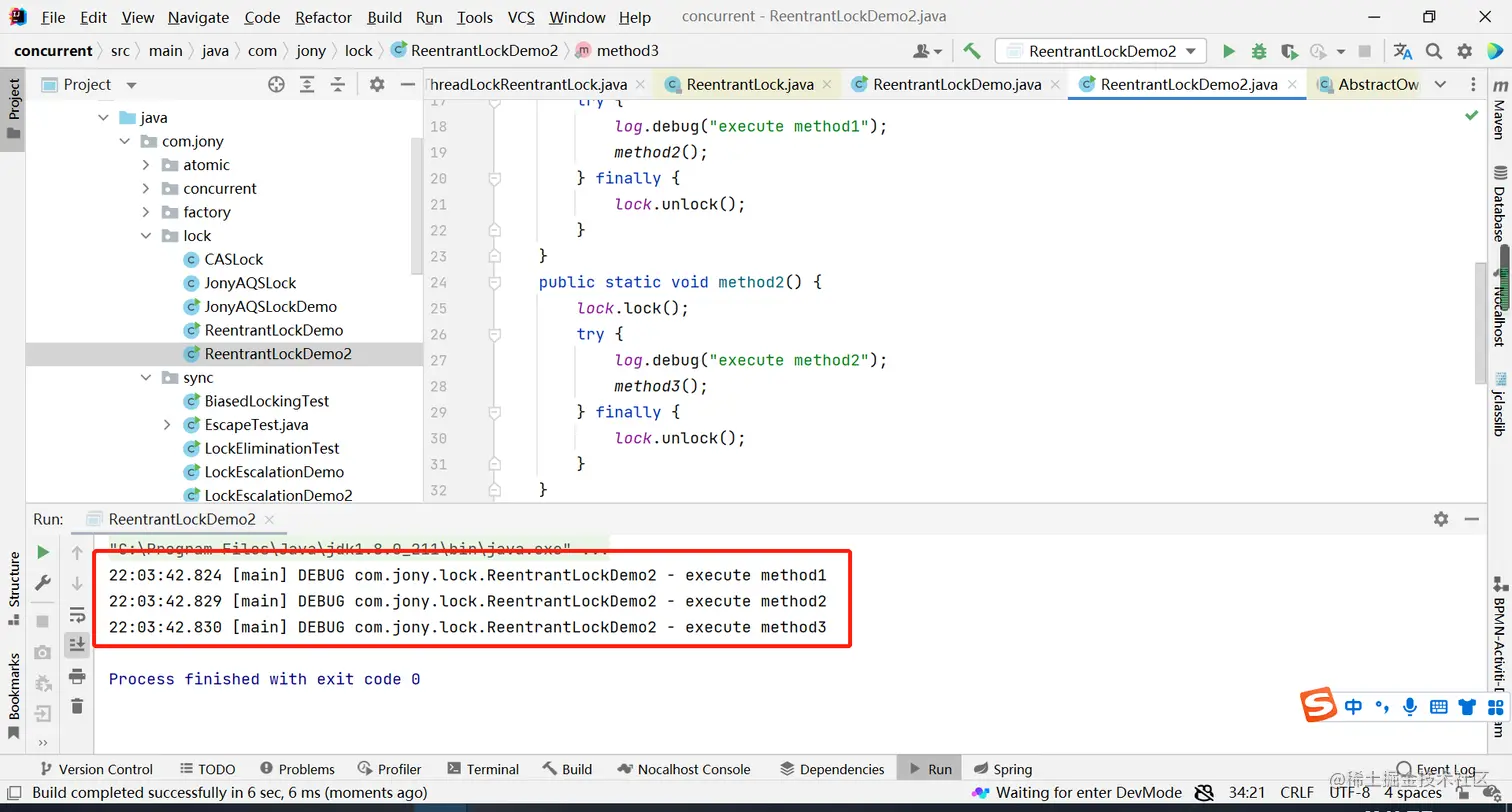Image resolution: width=1512 pixels, height=812 pixels.
Task: Show more editor tab options (three dots)
Action: pyautogui.click(x=1472, y=85)
